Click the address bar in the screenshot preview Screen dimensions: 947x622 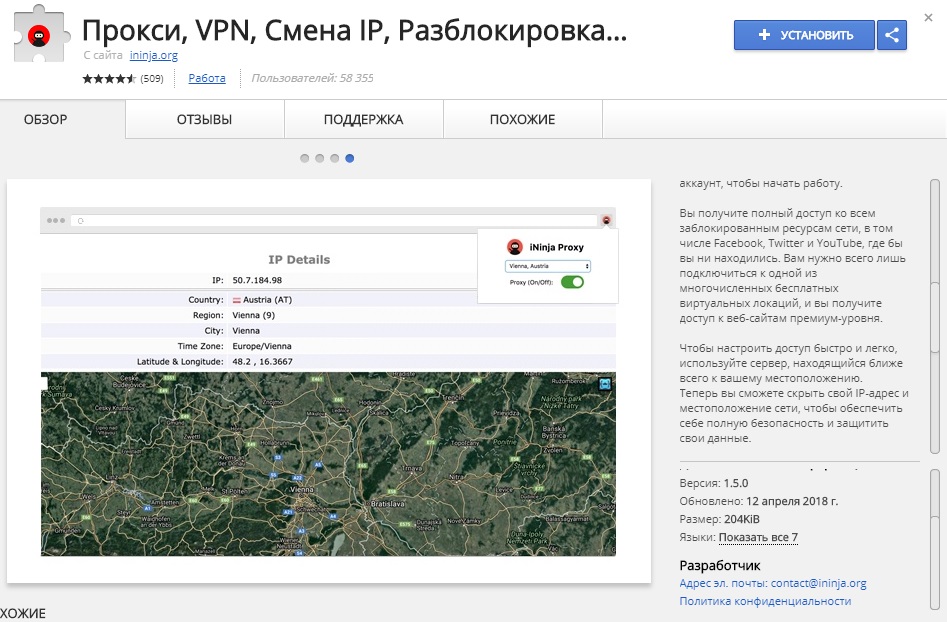pyautogui.click(x=300, y=220)
